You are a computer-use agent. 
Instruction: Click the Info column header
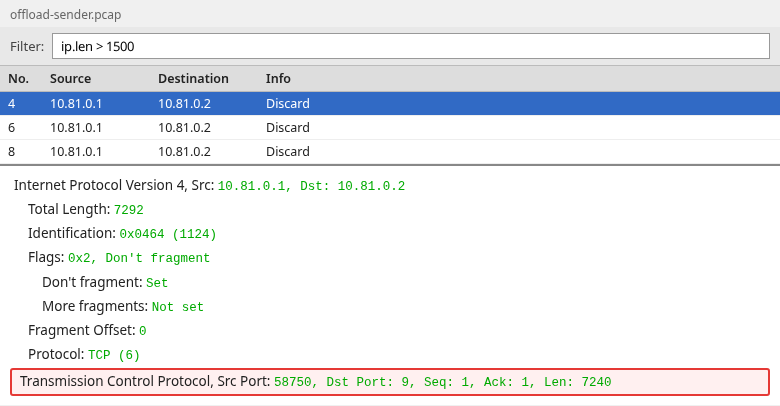(x=278, y=79)
